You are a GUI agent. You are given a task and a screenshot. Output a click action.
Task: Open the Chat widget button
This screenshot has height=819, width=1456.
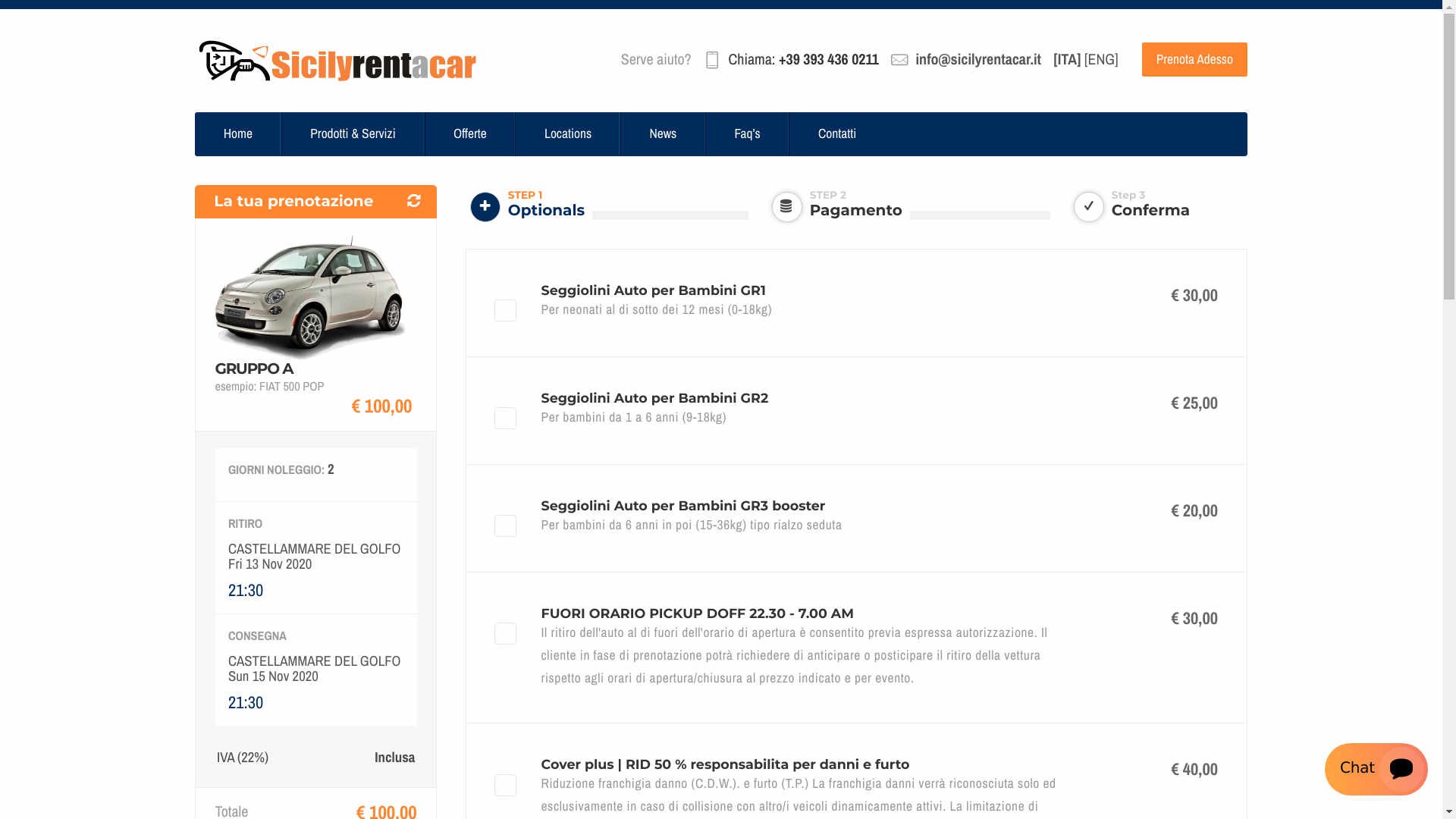1376,769
